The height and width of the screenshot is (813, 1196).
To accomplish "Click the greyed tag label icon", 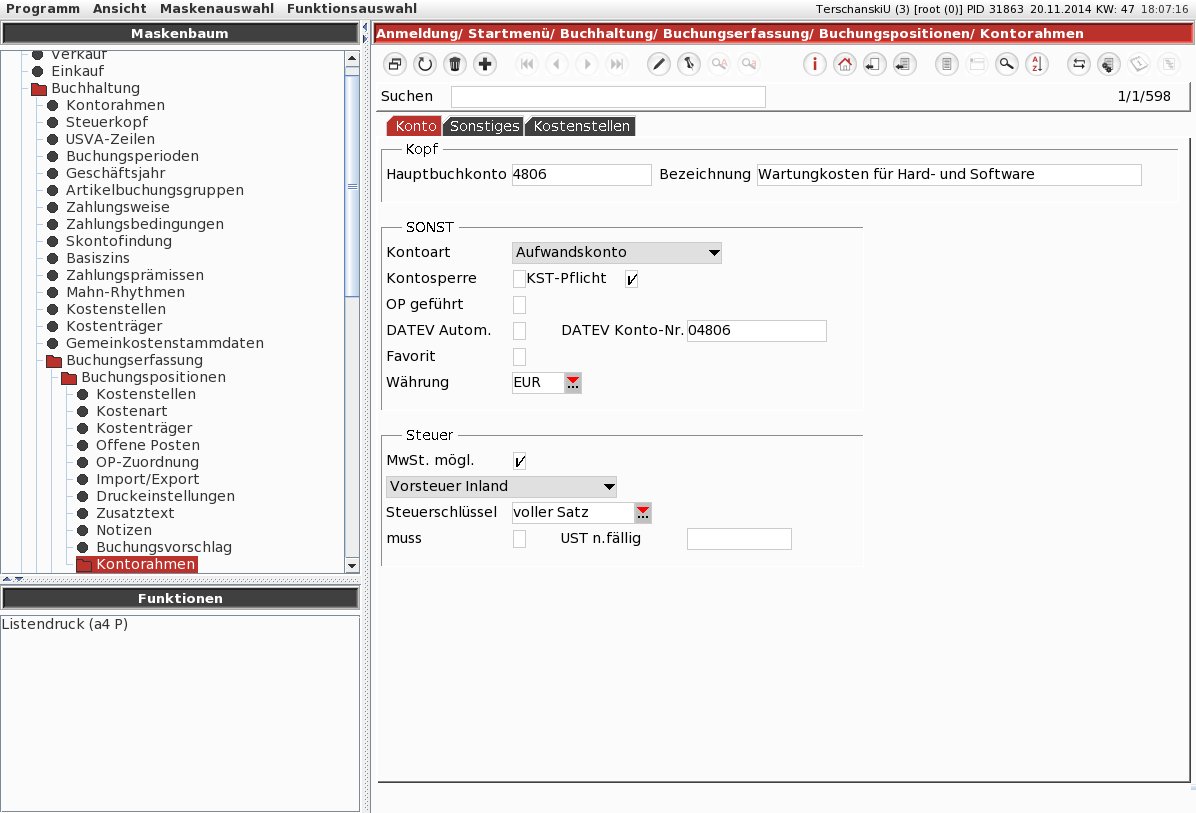I will click(1139, 64).
